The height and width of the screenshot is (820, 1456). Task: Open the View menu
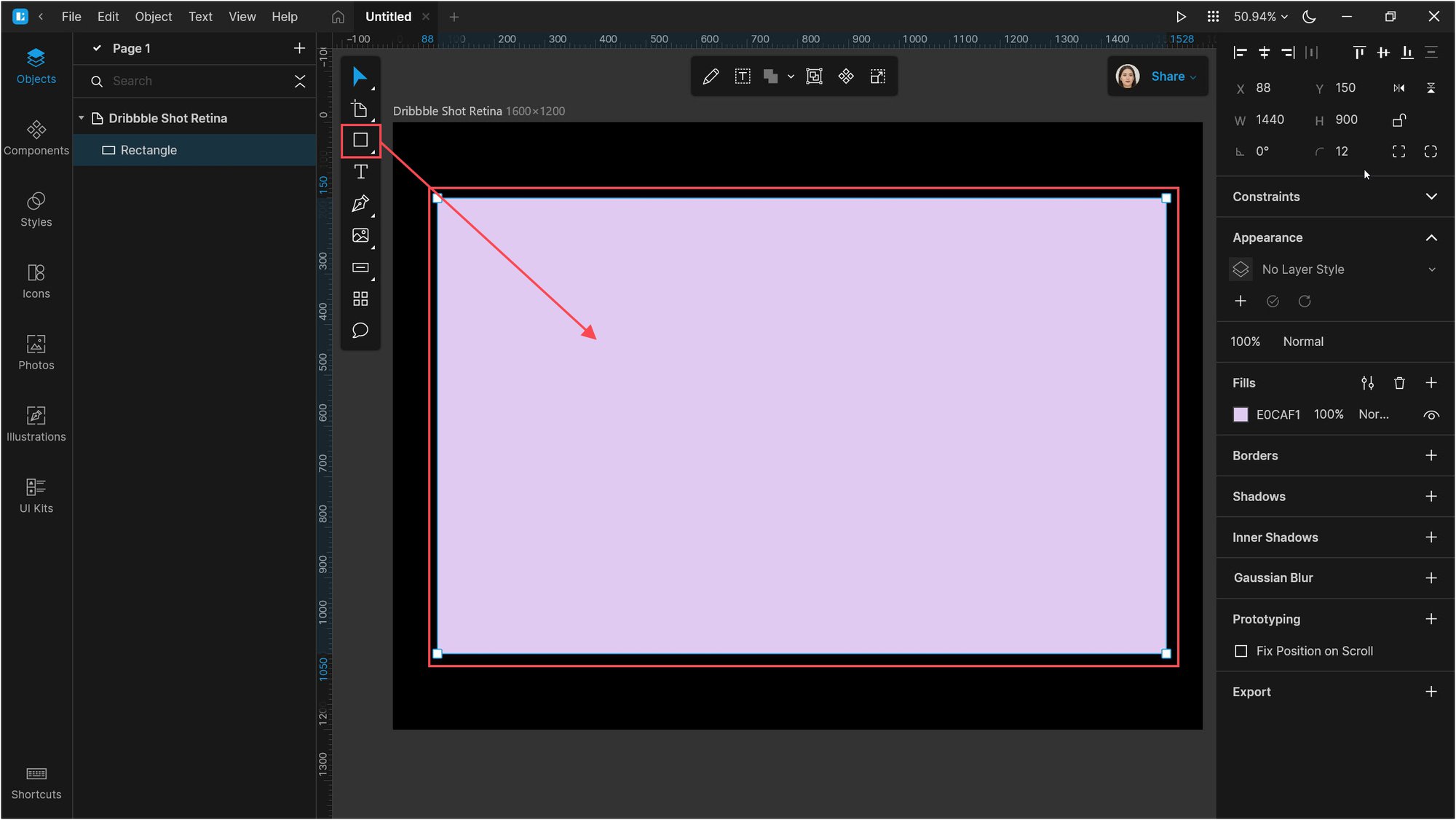pos(242,16)
